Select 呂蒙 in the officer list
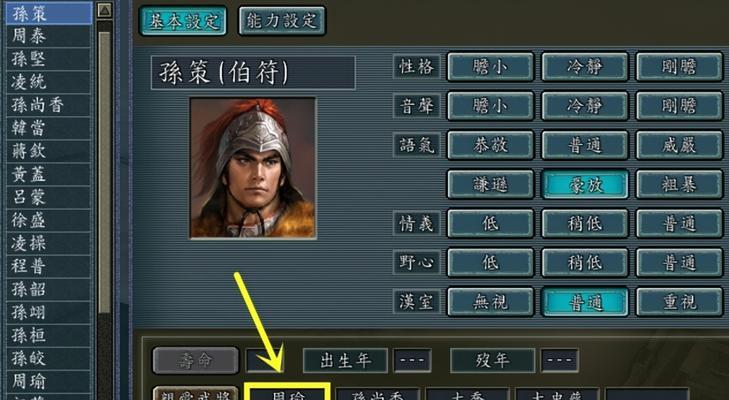The width and height of the screenshot is (729, 400). (x=48, y=197)
